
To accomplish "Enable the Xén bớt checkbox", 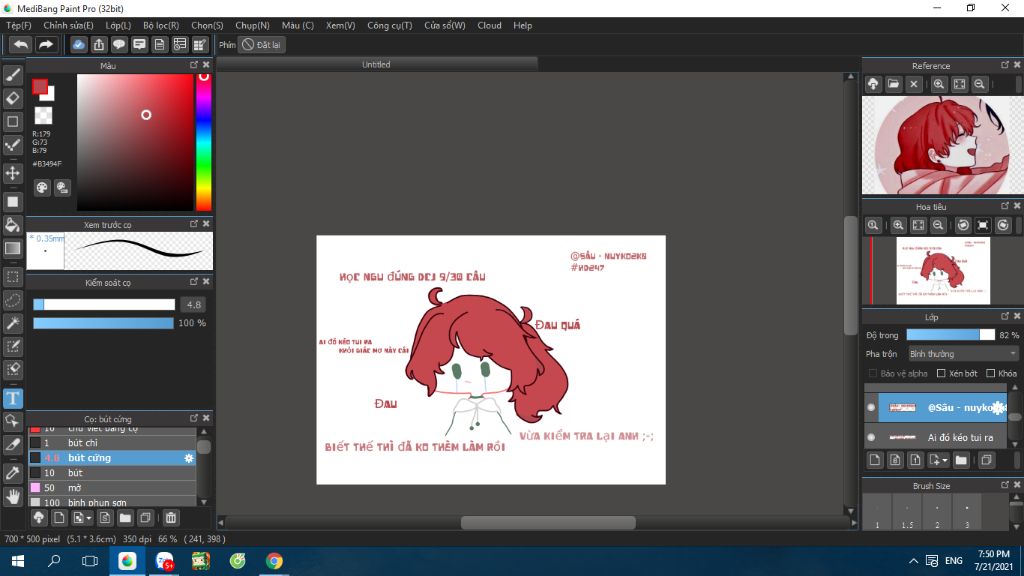I will click(941, 374).
